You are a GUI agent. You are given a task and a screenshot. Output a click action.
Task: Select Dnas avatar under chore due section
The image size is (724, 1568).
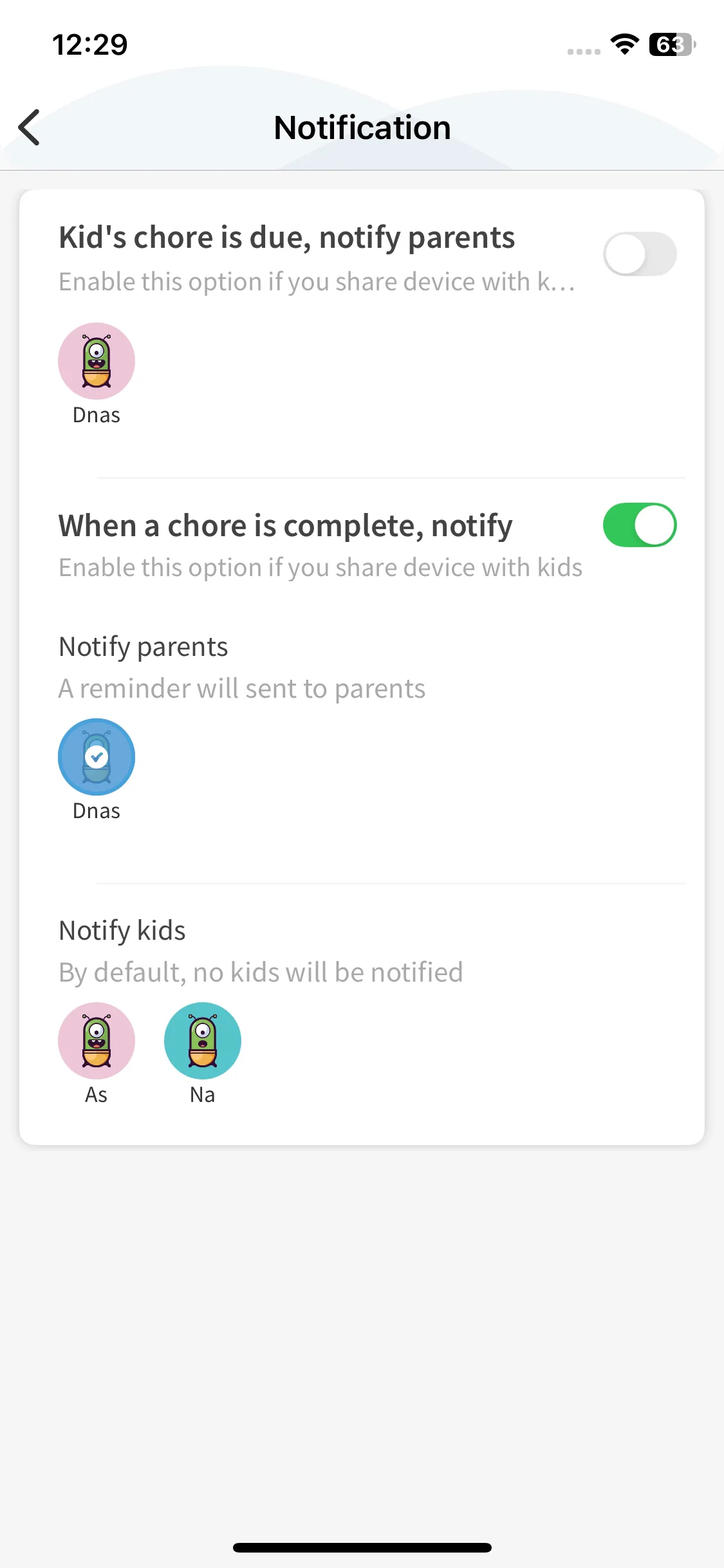[97, 361]
